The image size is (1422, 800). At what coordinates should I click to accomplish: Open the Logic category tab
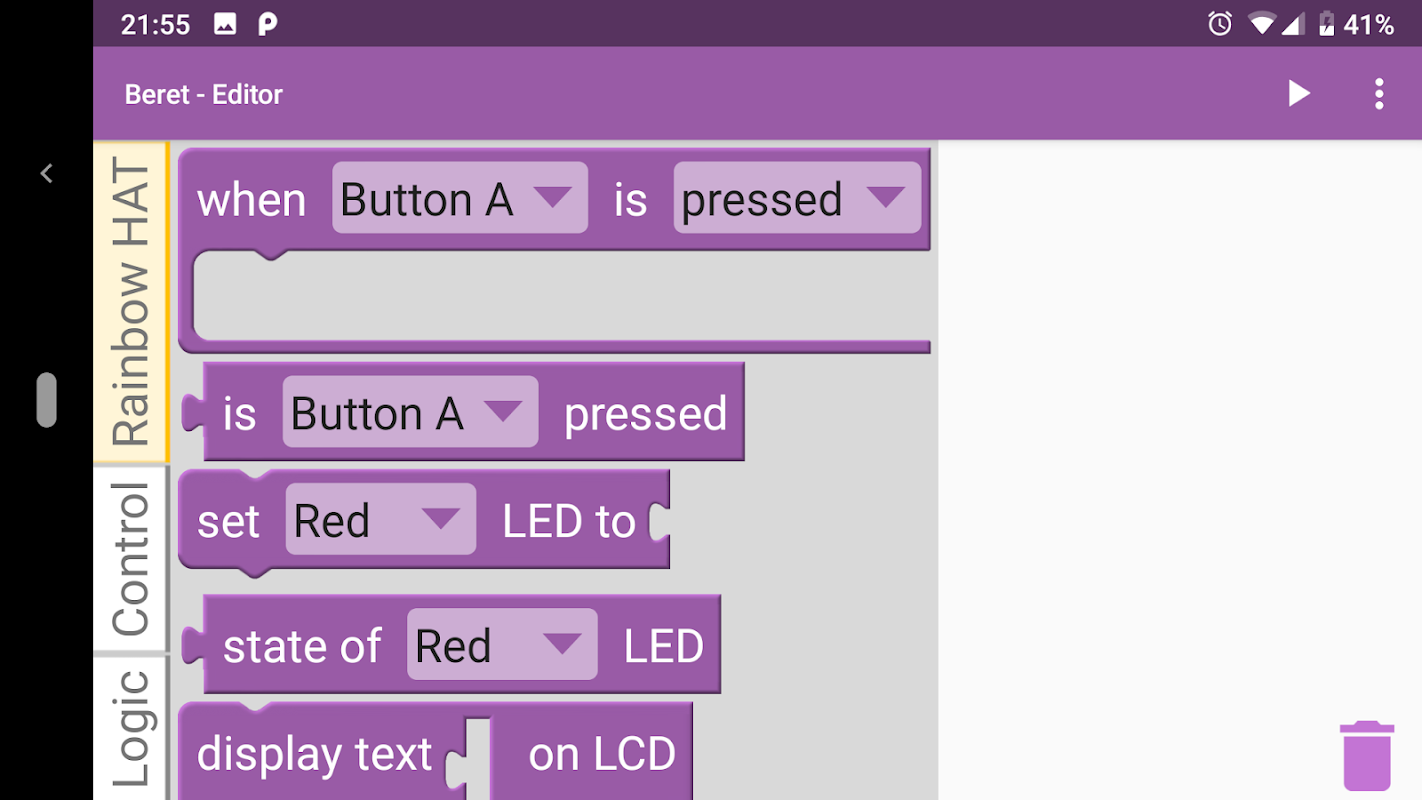pyautogui.click(x=131, y=728)
